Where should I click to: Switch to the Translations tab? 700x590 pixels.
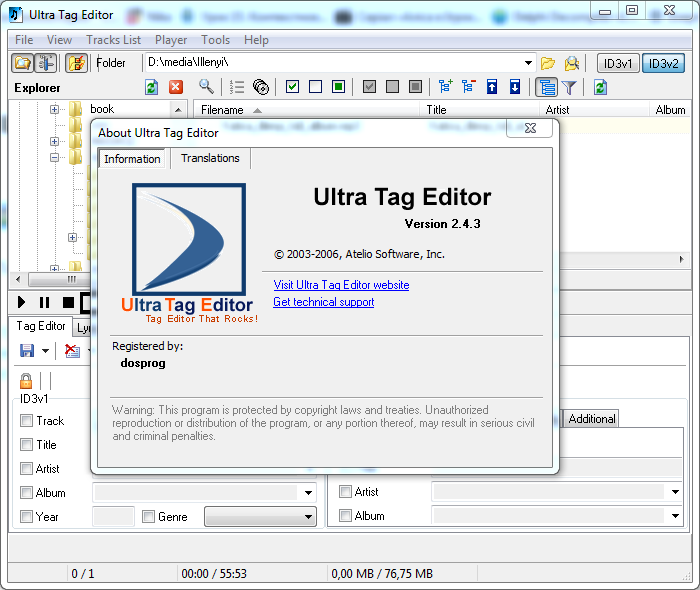pos(210,158)
